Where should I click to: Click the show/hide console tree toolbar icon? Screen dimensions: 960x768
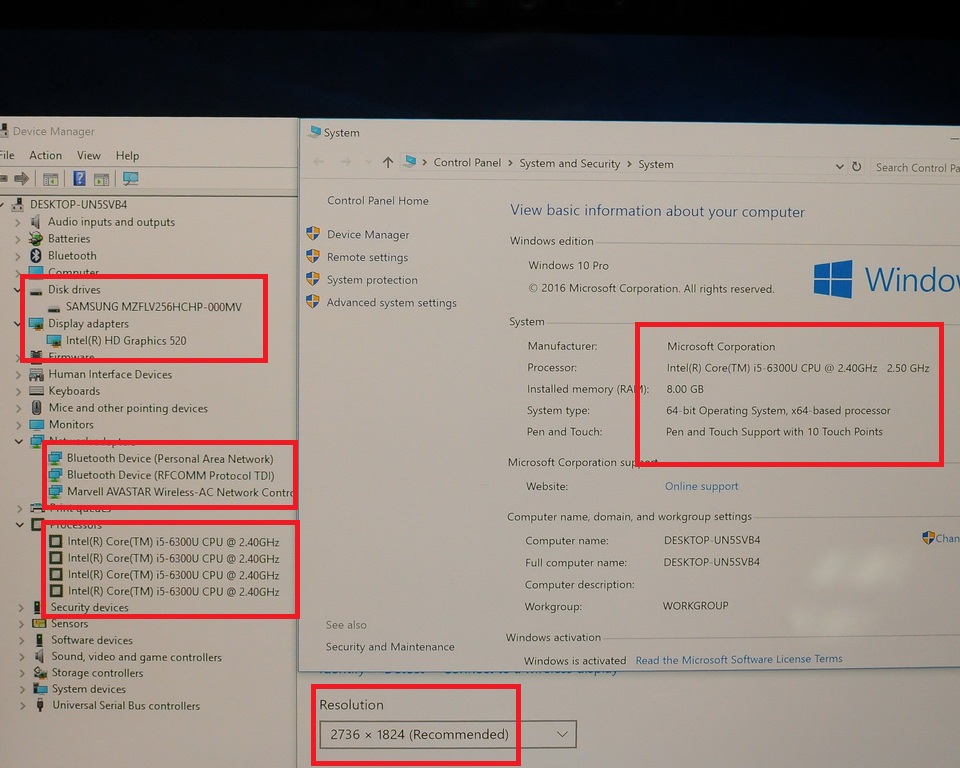(x=51, y=179)
